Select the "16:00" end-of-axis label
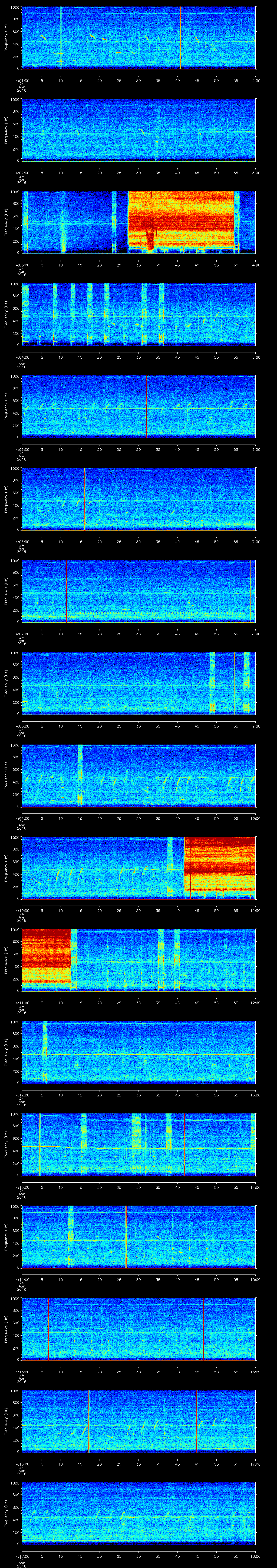Image resolution: width=277 pixels, height=1568 pixels. click(x=255, y=1371)
